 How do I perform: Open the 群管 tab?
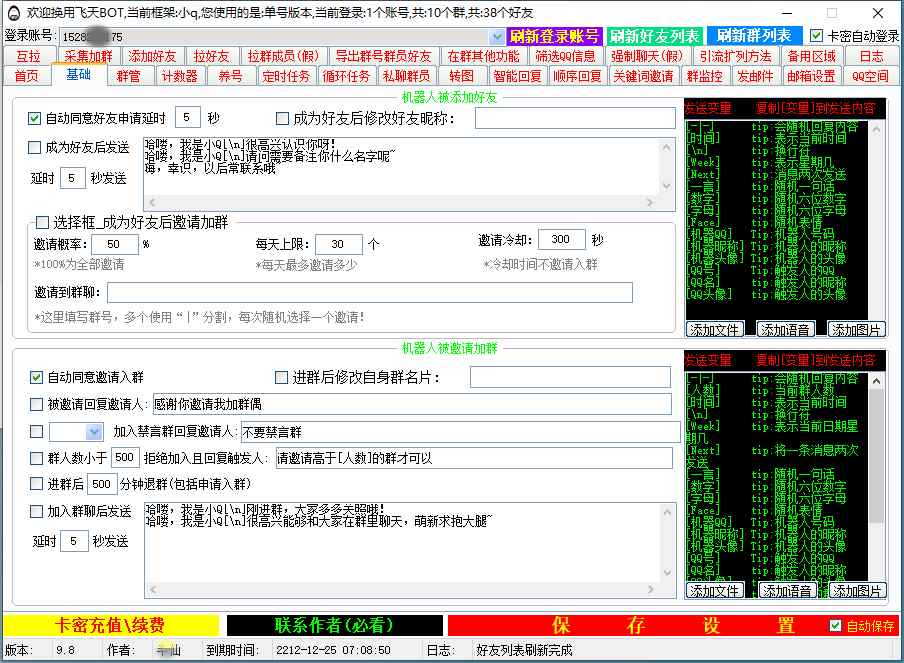click(x=129, y=76)
